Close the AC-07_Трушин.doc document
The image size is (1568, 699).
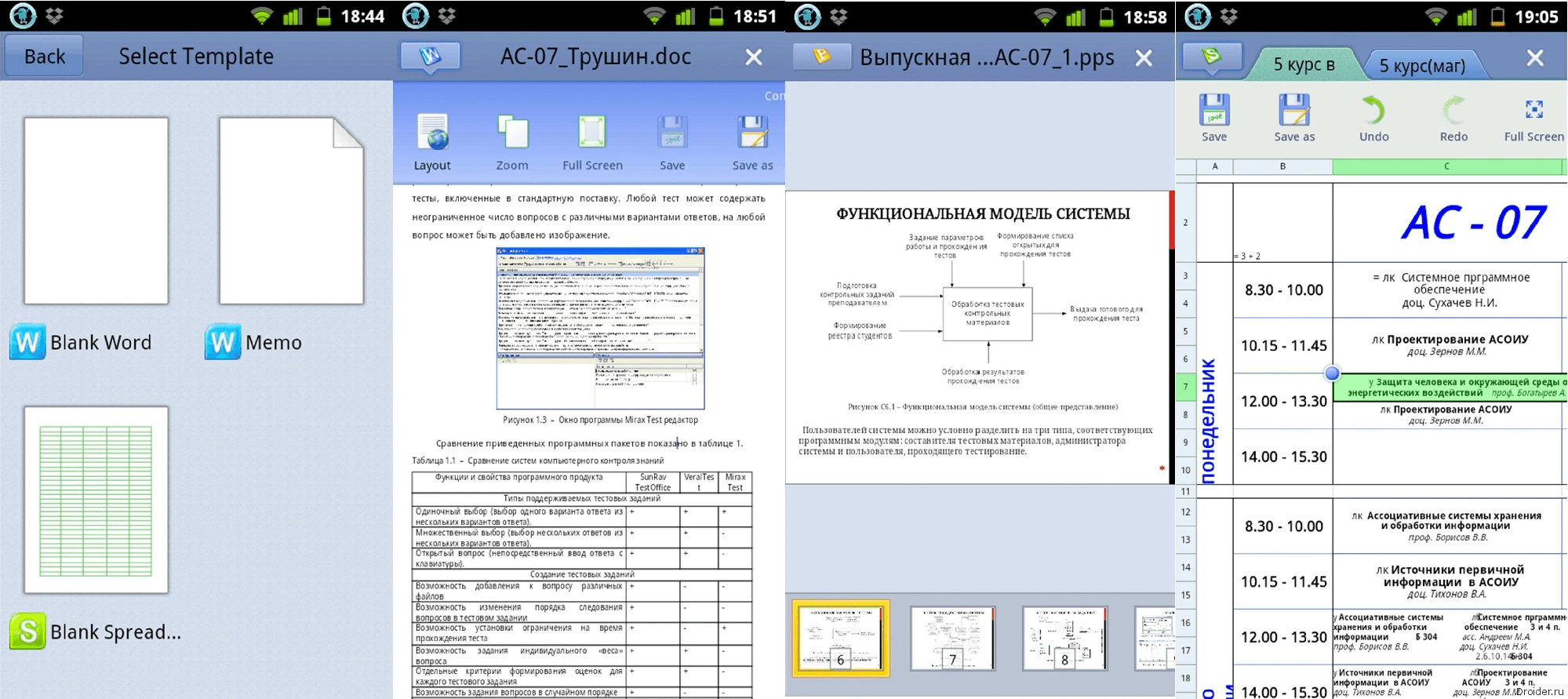click(x=753, y=57)
